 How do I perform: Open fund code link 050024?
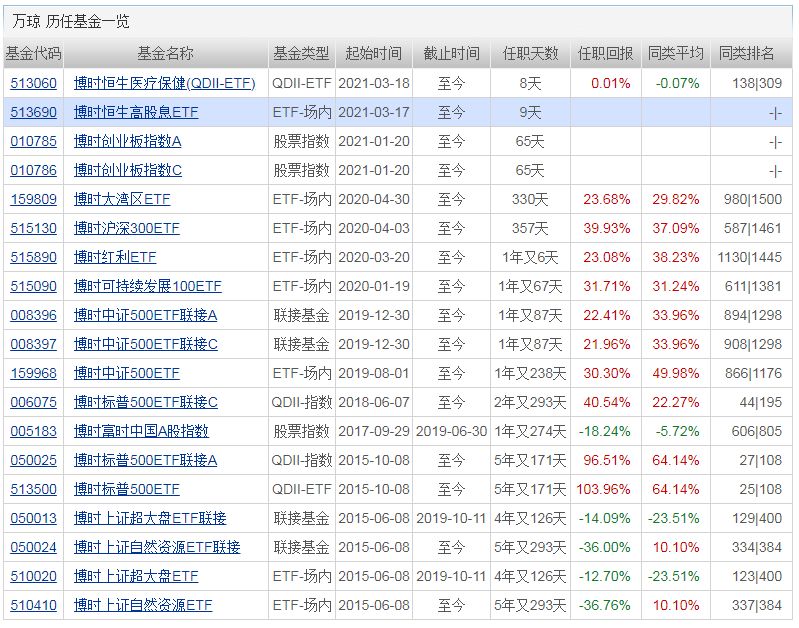33,548
